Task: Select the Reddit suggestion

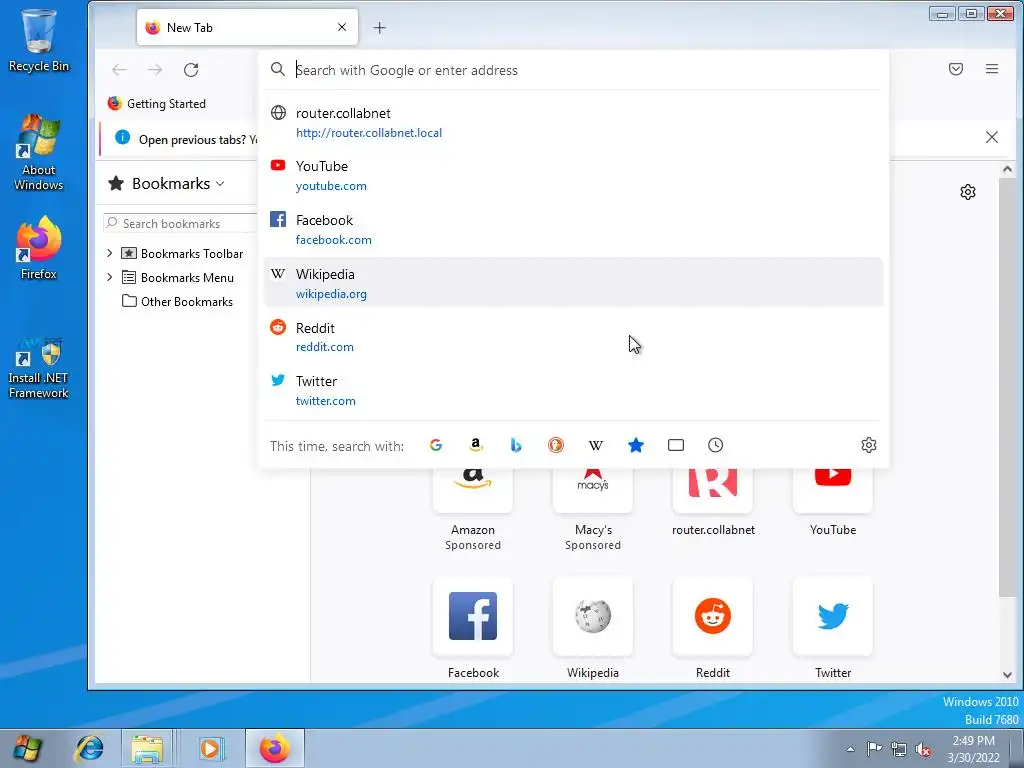Action: coord(573,337)
